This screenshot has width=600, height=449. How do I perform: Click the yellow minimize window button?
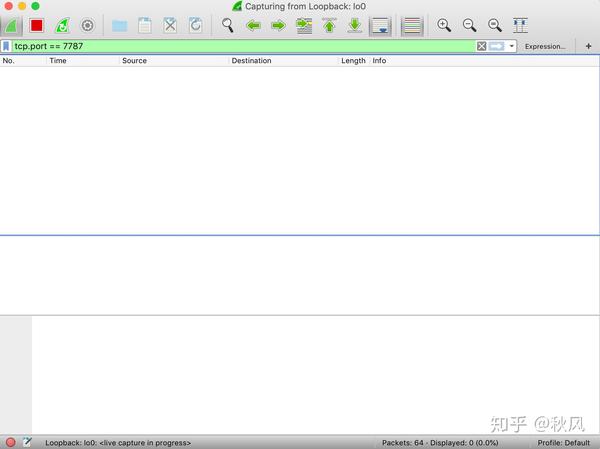click(22, 6)
